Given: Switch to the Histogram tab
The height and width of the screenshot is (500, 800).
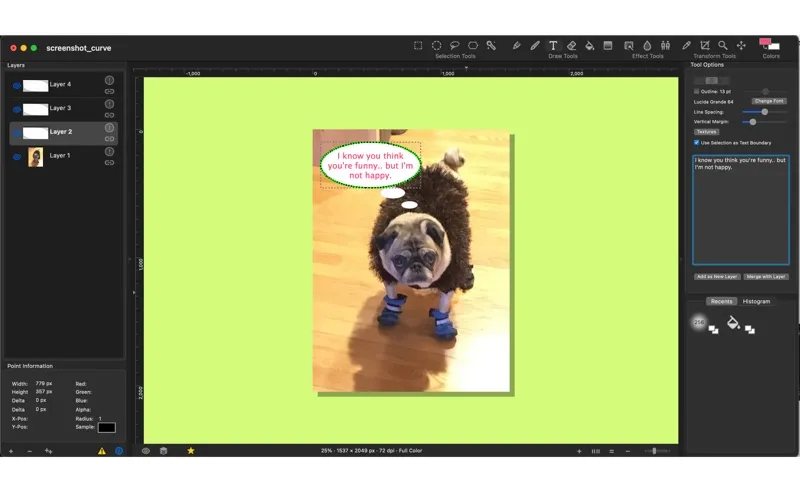Looking at the screenshot, I should (756, 302).
